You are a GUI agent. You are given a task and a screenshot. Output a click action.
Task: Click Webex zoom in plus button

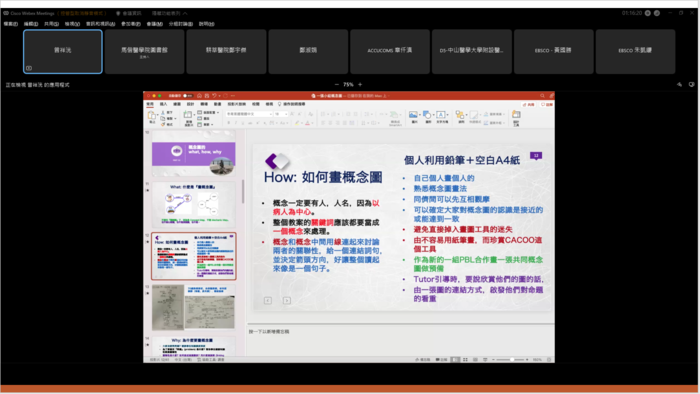pos(360,84)
